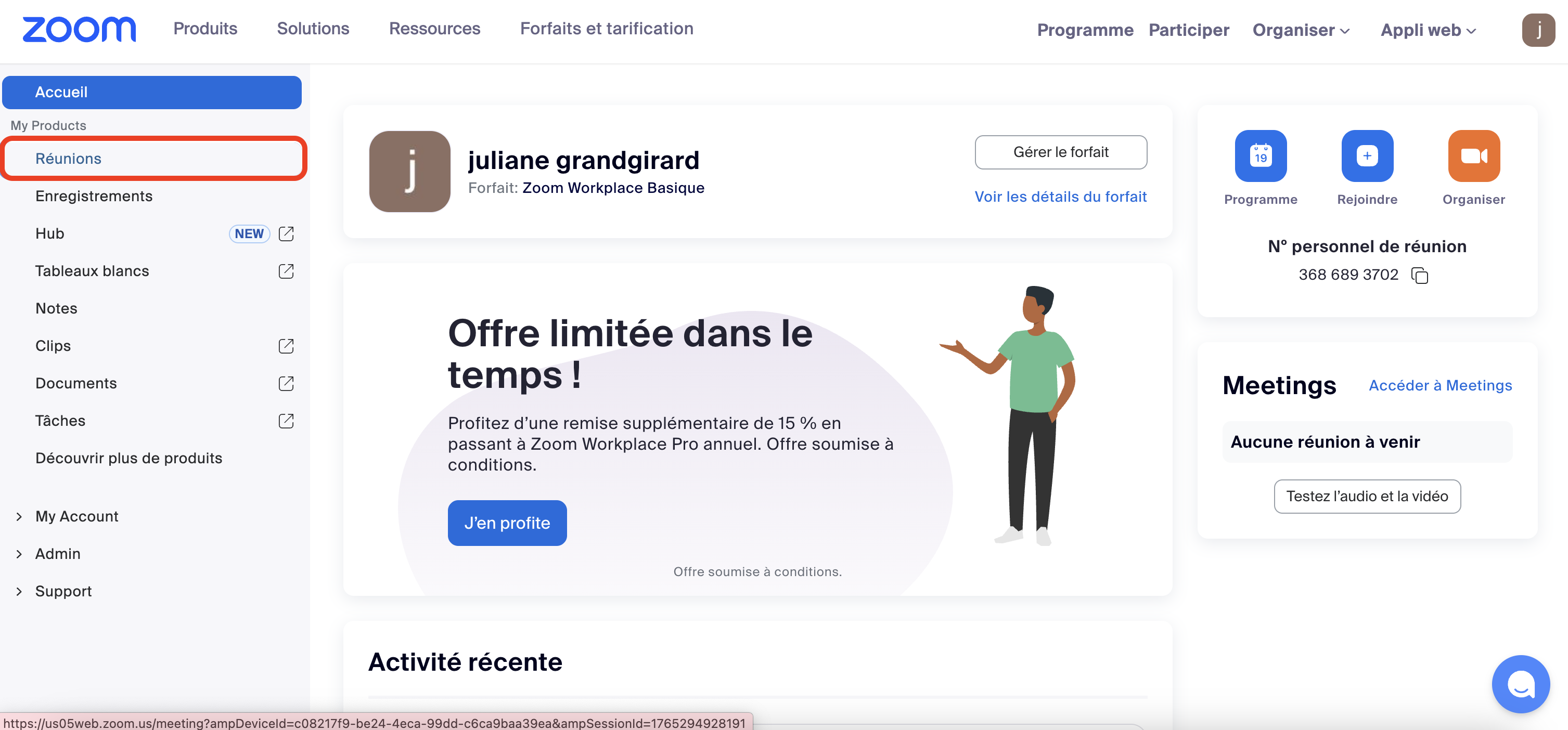Open the Appli web dropdown
Image resolution: width=1568 pixels, height=730 pixels.
tap(1428, 30)
